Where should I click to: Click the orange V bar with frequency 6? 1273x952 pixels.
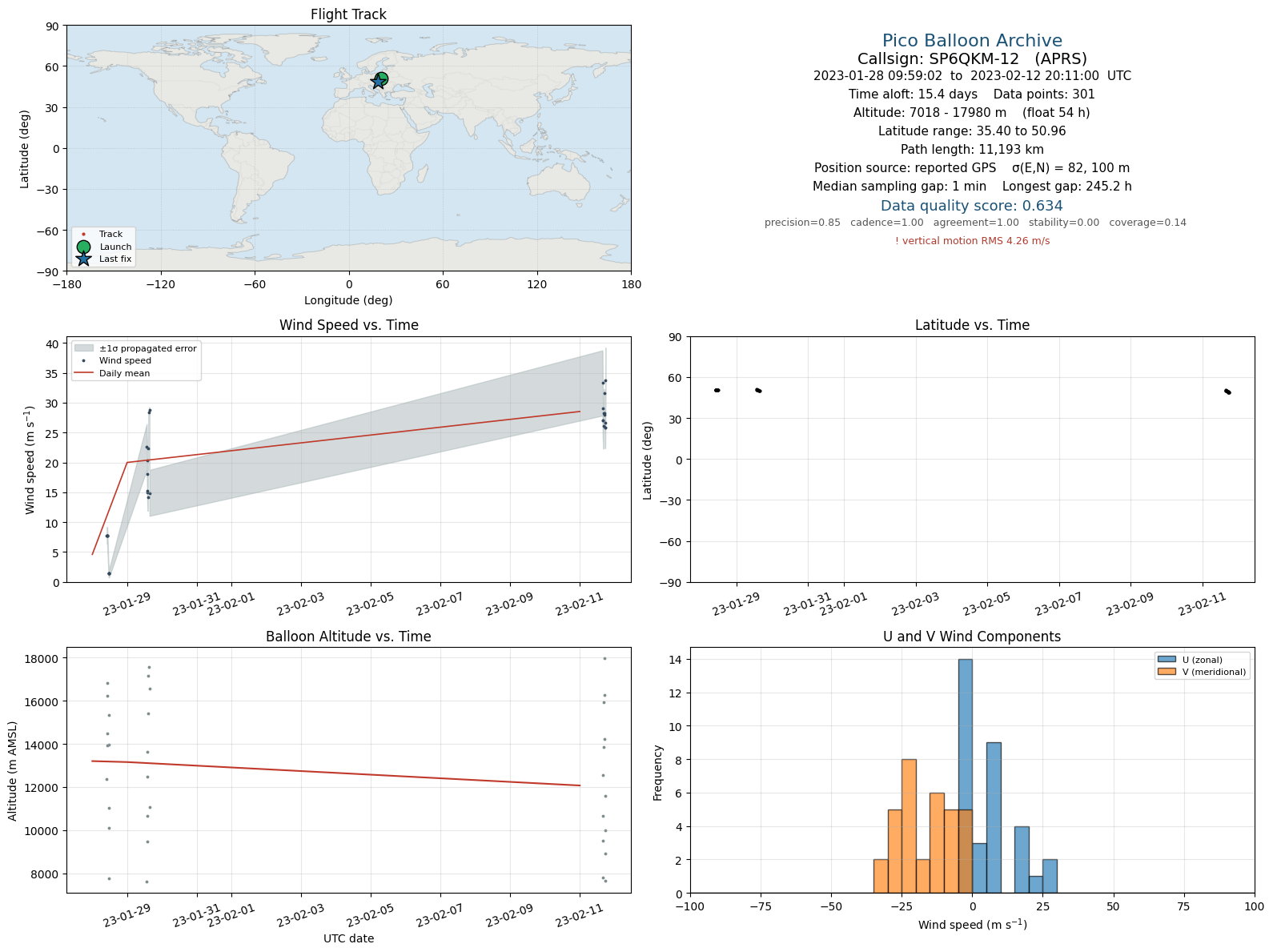click(937, 843)
